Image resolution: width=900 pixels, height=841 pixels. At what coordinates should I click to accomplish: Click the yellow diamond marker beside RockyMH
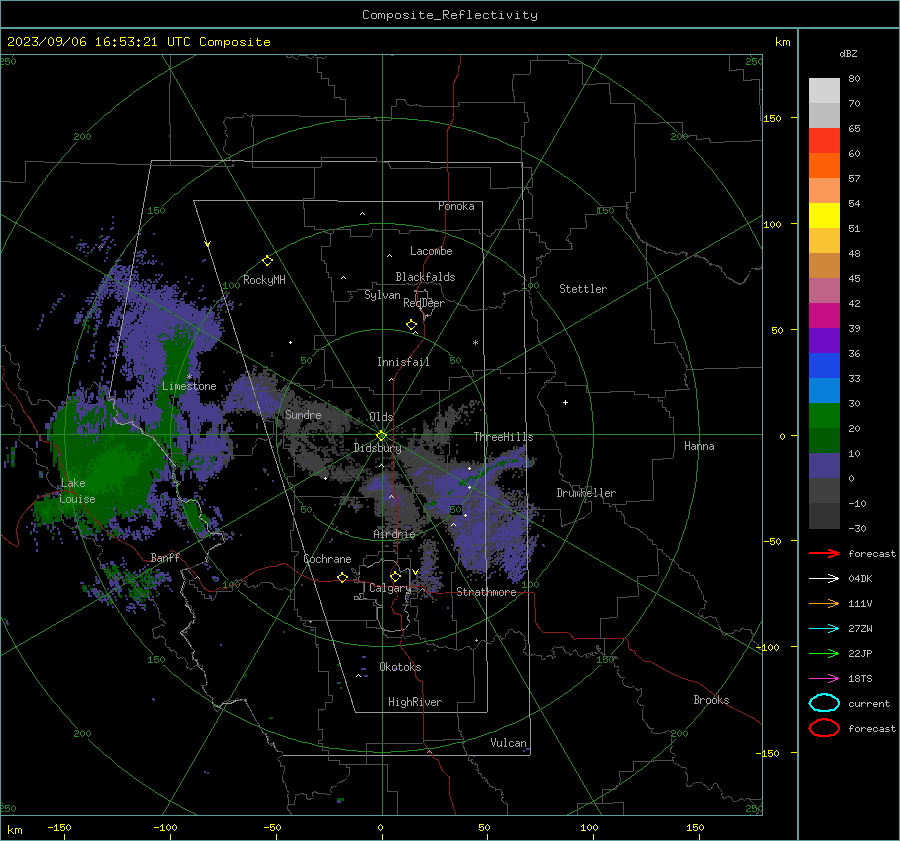(x=267, y=261)
